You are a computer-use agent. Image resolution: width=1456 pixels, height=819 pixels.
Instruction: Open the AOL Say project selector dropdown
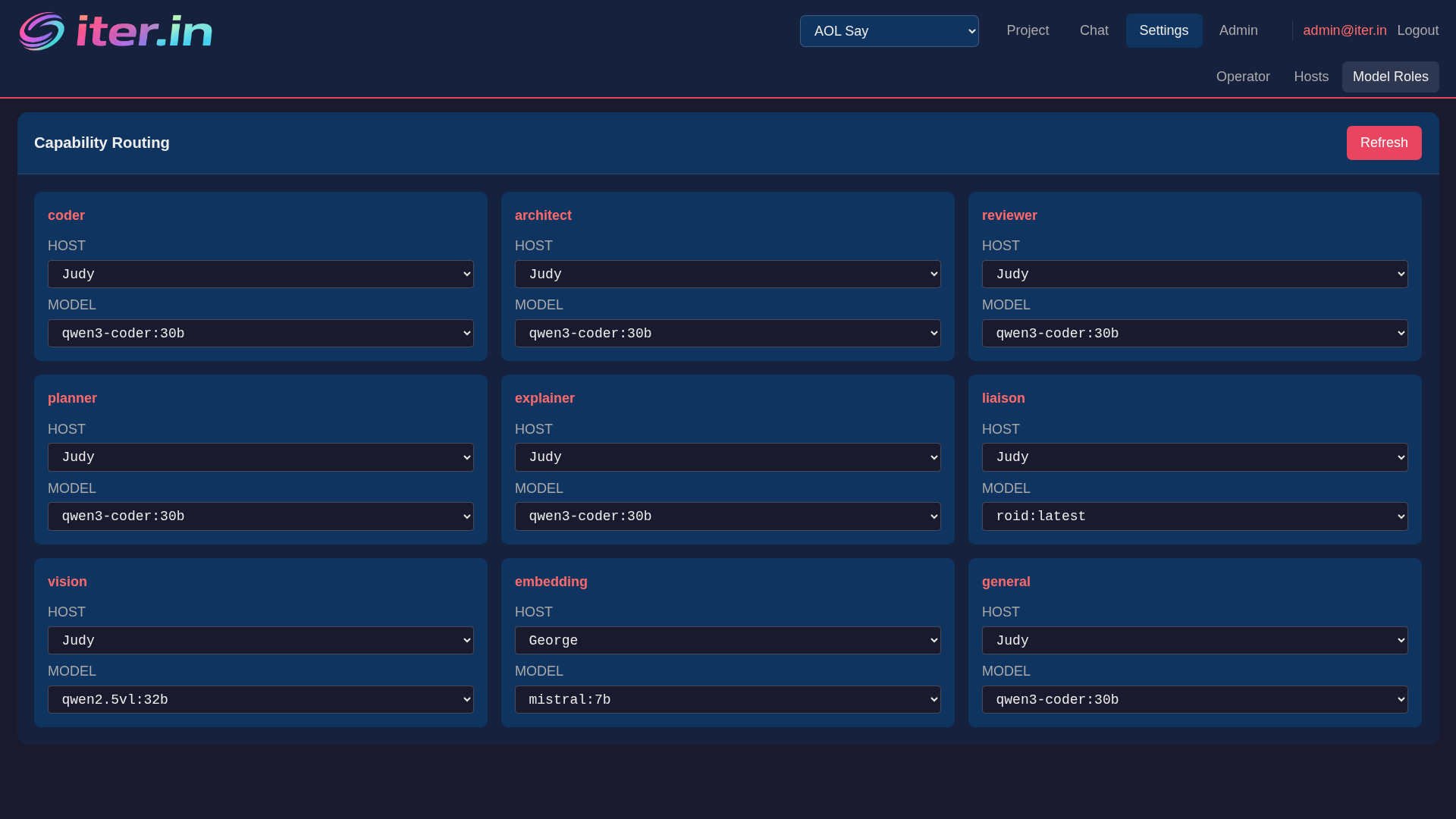pos(889,31)
